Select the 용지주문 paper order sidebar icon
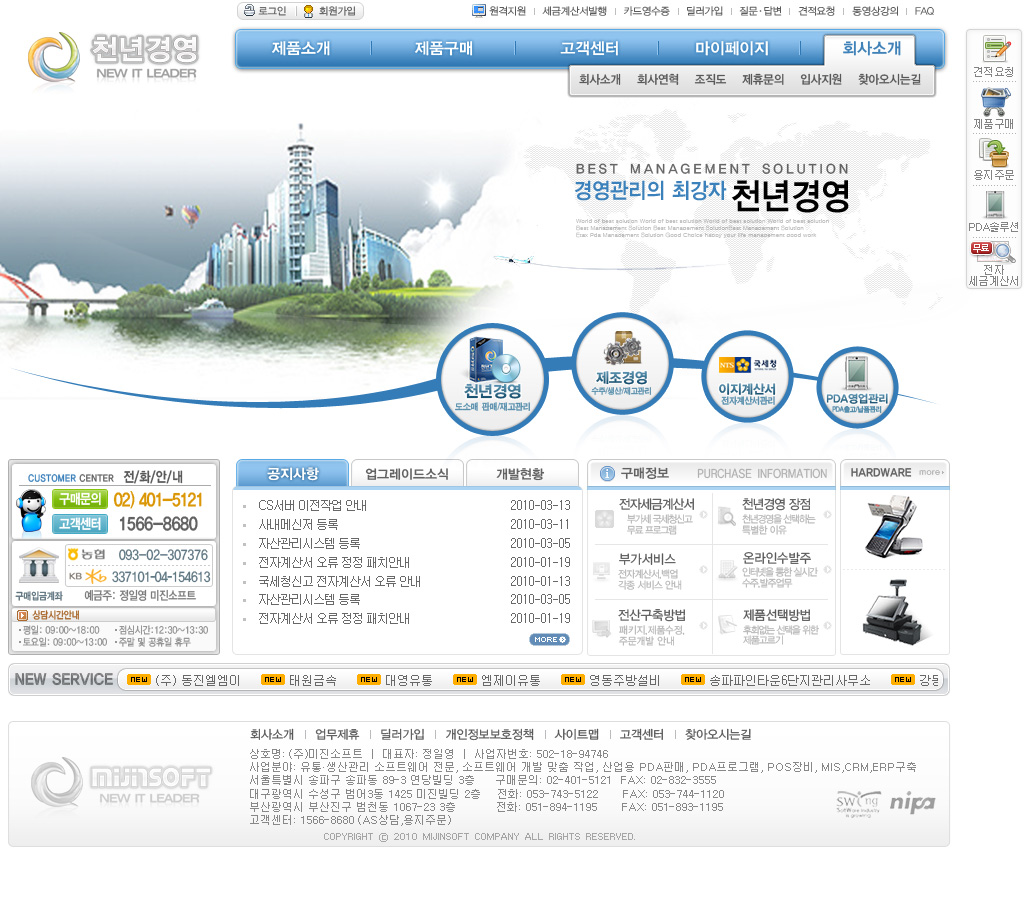The height and width of the screenshot is (900, 1024). pos(993,152)
